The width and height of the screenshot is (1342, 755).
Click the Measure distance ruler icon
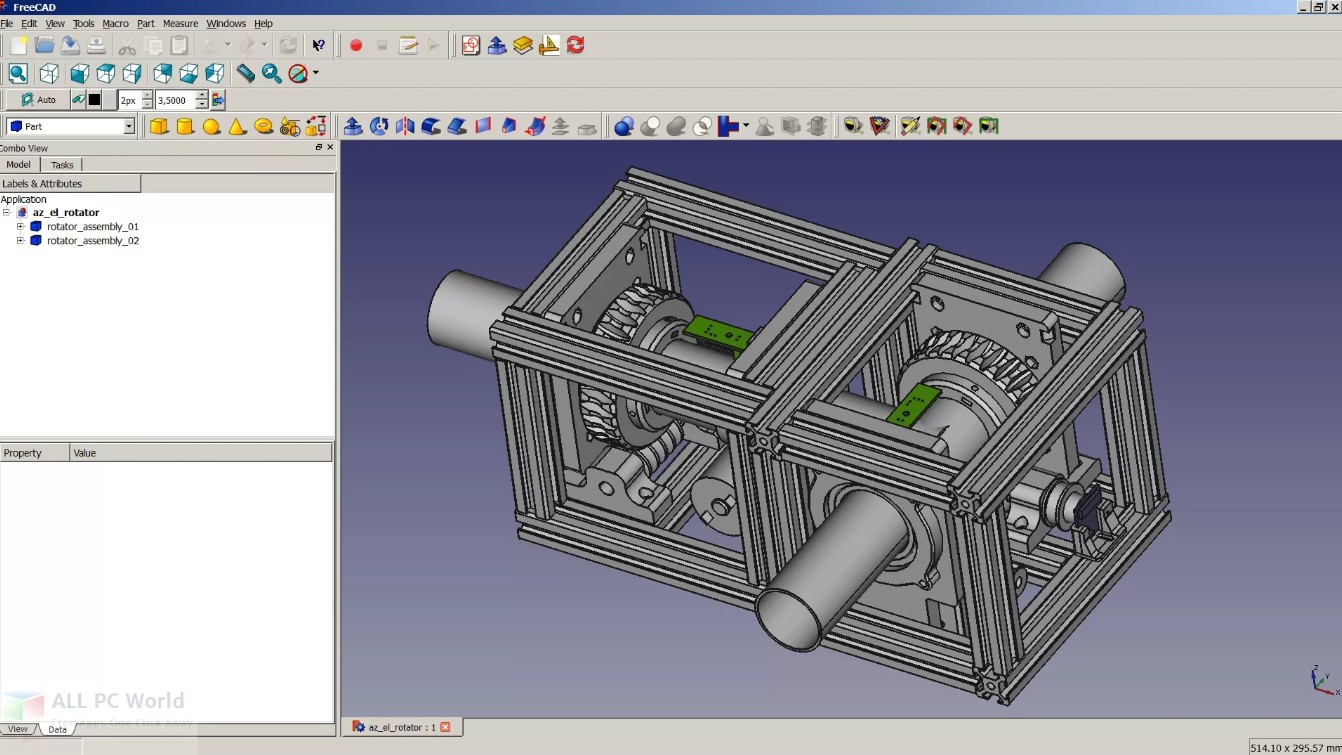[245, 73]
